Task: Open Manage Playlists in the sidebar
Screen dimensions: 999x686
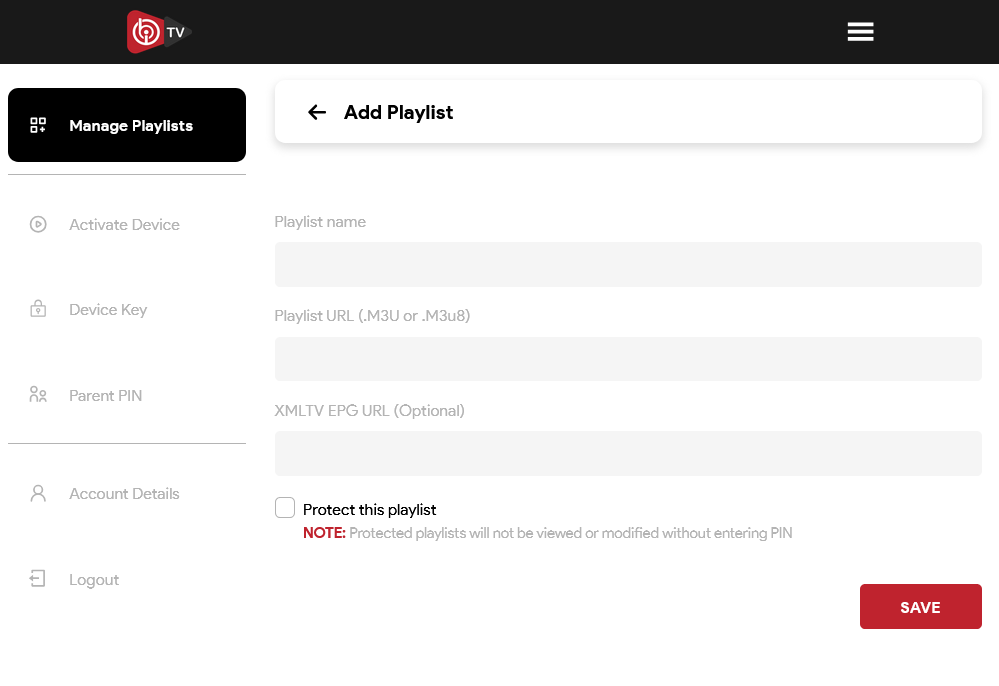Action: pos(131,126)
